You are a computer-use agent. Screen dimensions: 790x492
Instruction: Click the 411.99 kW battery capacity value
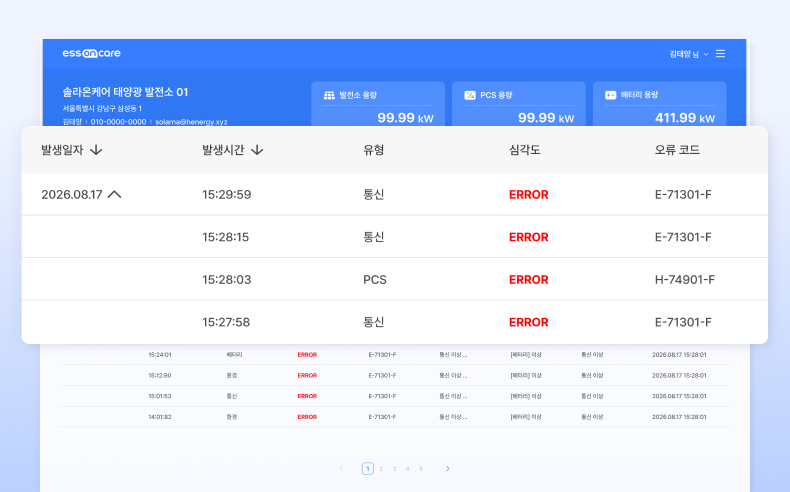point(685,118)
